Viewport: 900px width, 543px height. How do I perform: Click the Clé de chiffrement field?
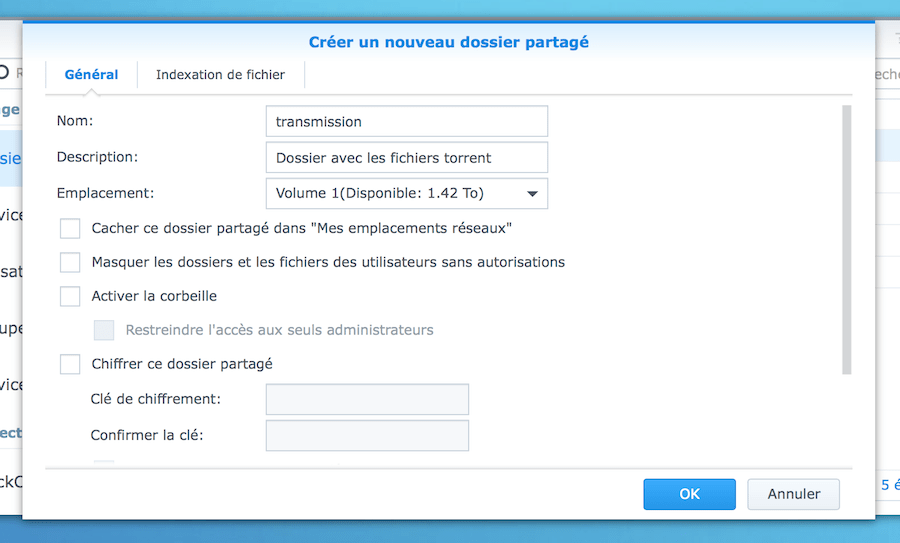point(367,399)
